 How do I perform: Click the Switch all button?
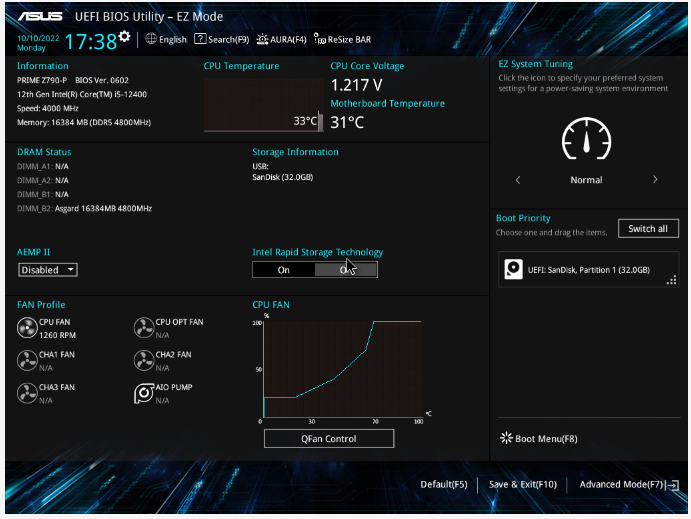(648, 229)
